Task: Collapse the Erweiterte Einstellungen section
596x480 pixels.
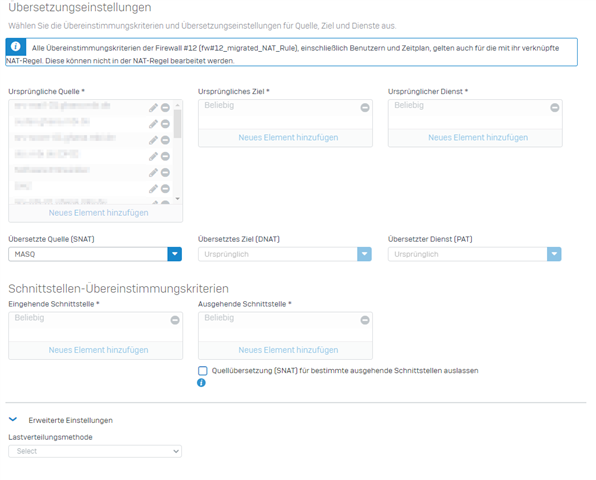Action: pos(13,420)
